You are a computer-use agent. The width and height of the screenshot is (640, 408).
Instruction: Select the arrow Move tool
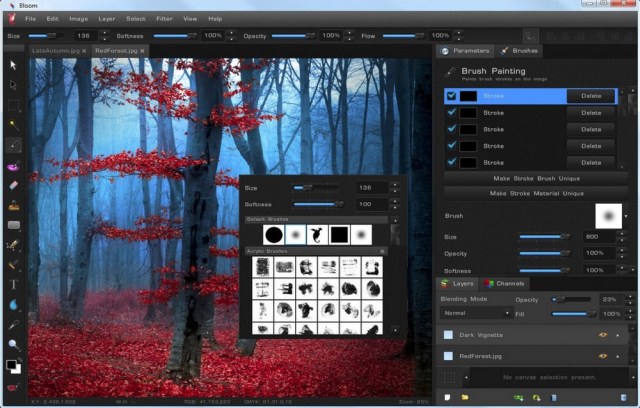coord(14,65)
